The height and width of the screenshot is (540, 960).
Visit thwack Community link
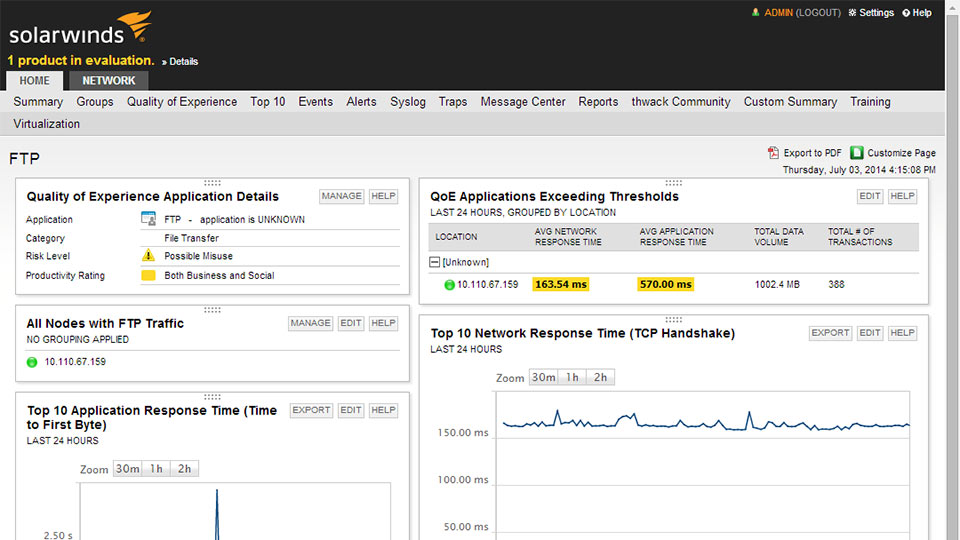tap(681, 102)
